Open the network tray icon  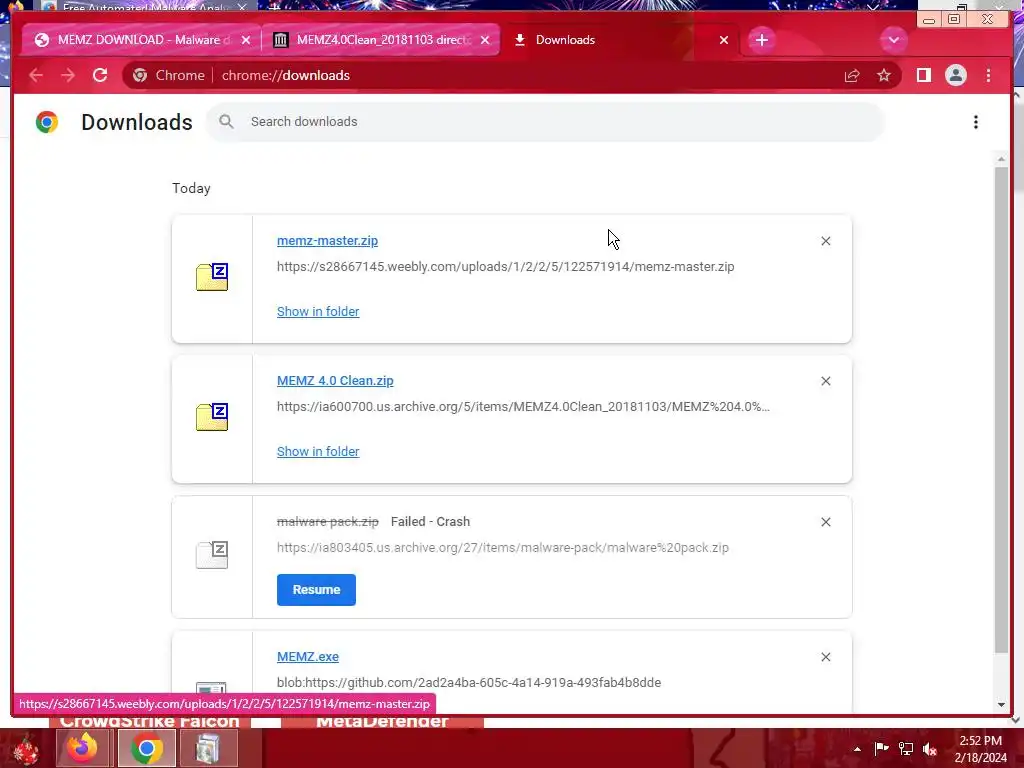pos(906,748)
